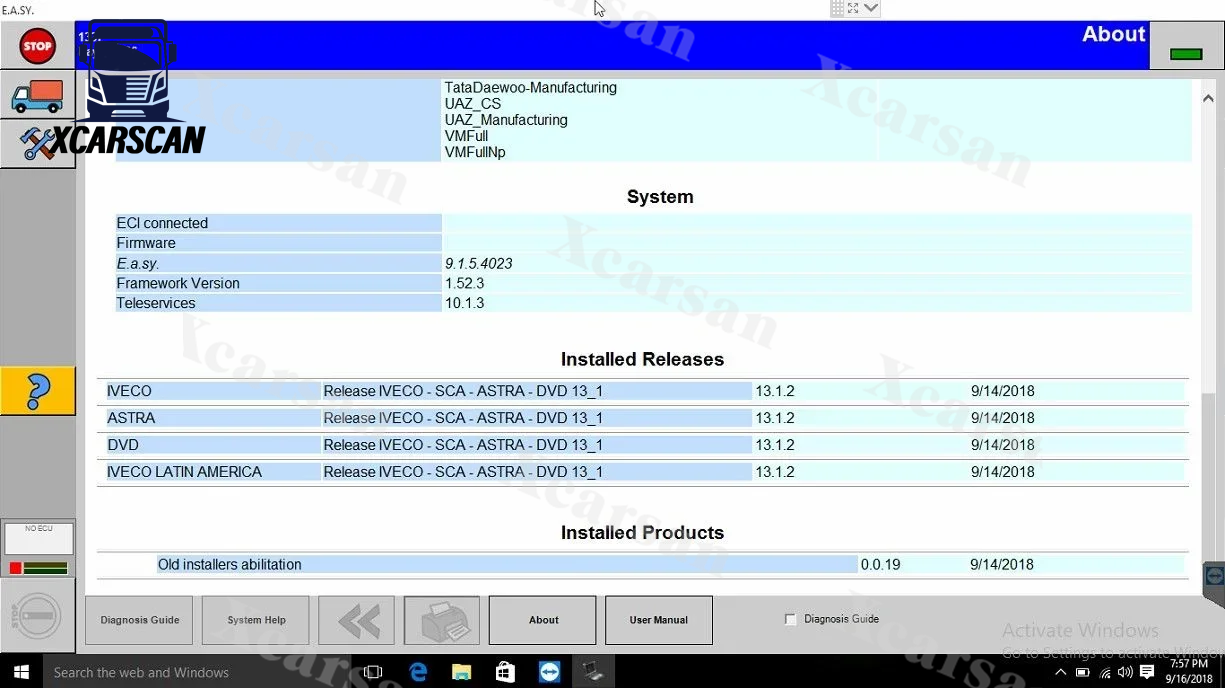Click Teleservices value 10.1.3
Screen dimensions: 1225x688
coord(465,303)
